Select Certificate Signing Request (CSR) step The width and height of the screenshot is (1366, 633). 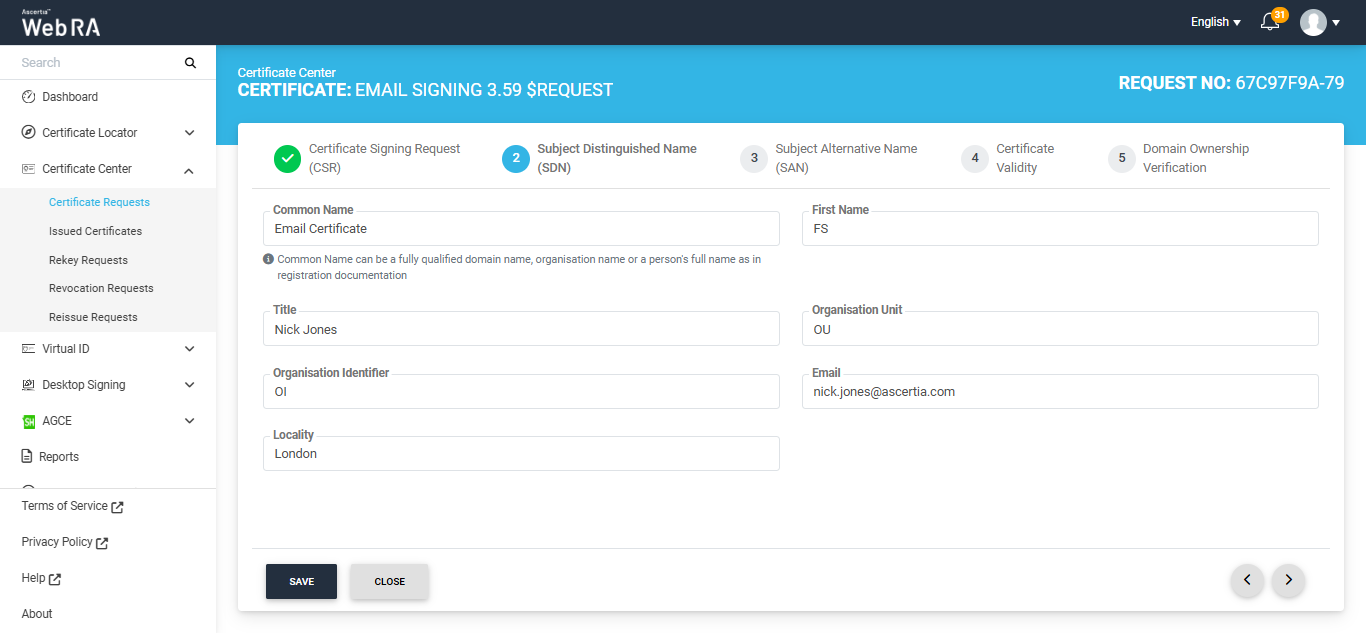click(384, 158)
